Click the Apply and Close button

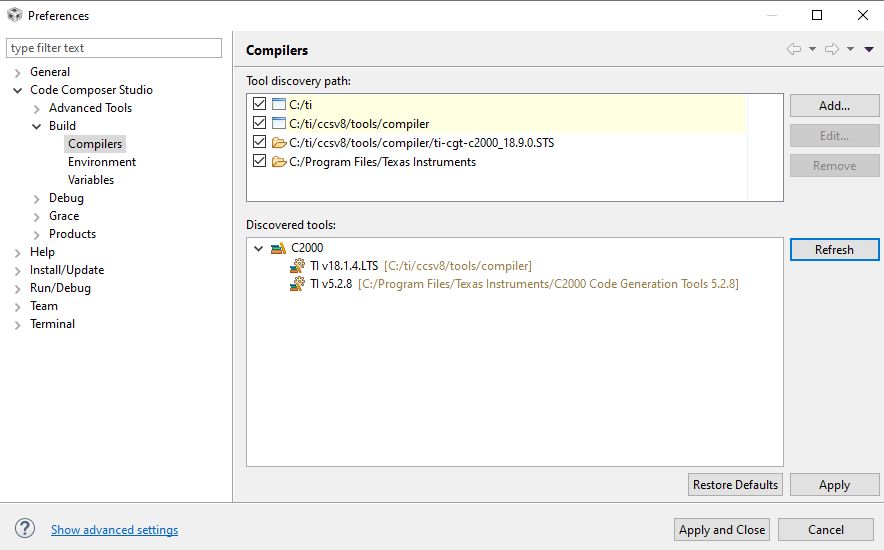[721, 530]
